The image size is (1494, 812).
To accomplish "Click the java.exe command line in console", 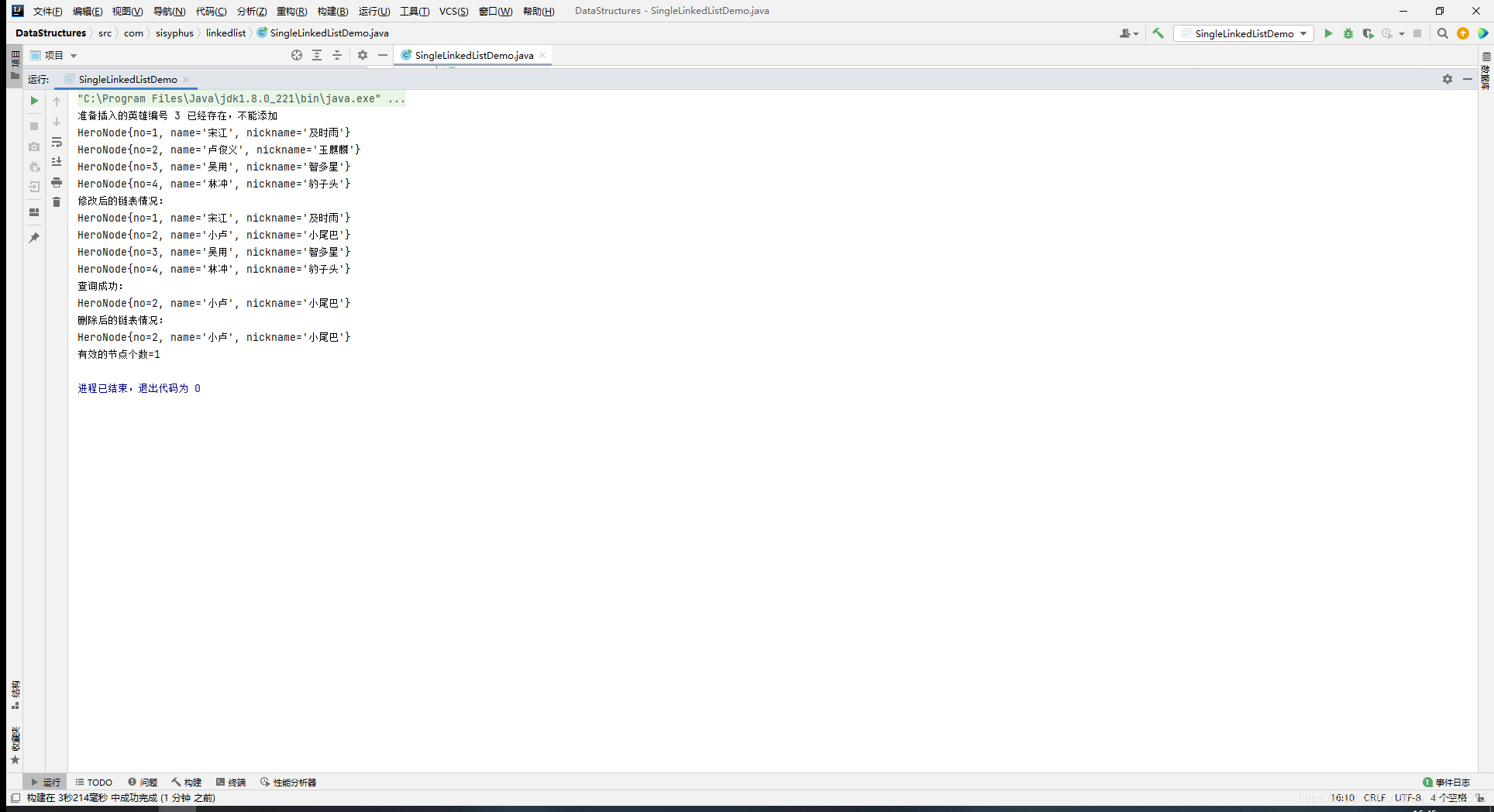I will click(241, 98).
